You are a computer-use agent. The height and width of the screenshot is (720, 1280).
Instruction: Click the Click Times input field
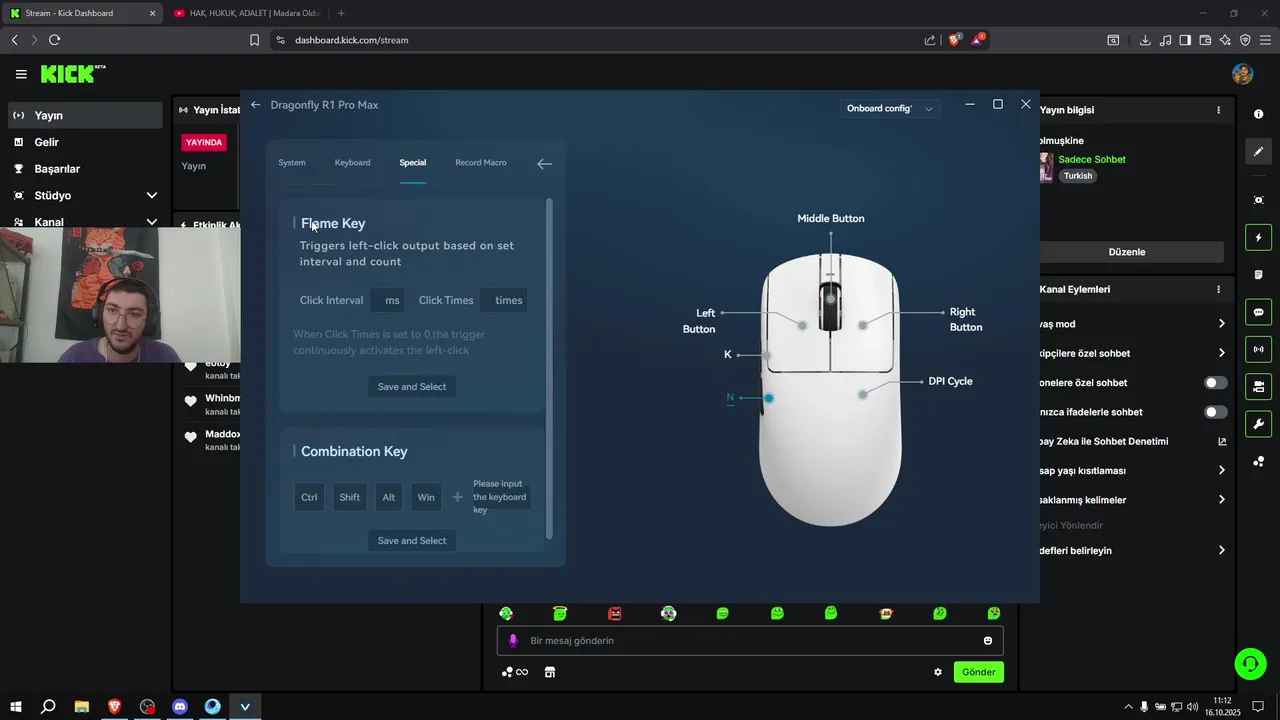point(503,300)
